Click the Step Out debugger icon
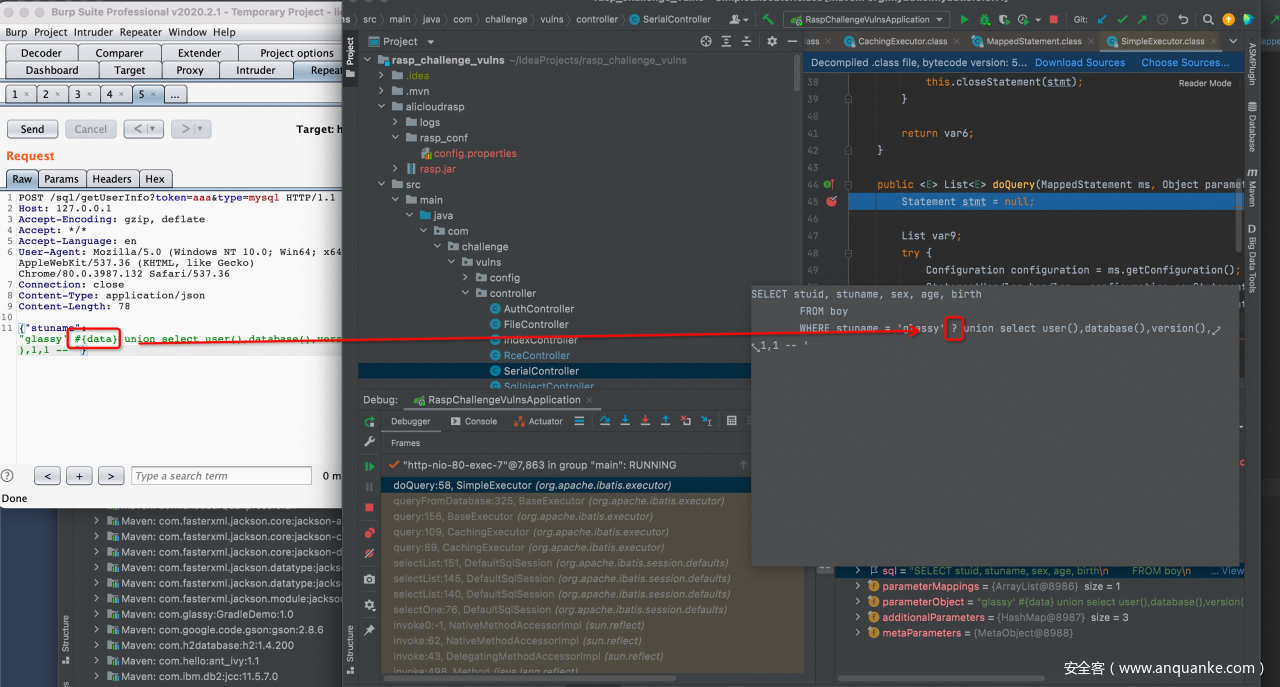The width and height of the screenshot is (1280, 687). click(666, 421)
